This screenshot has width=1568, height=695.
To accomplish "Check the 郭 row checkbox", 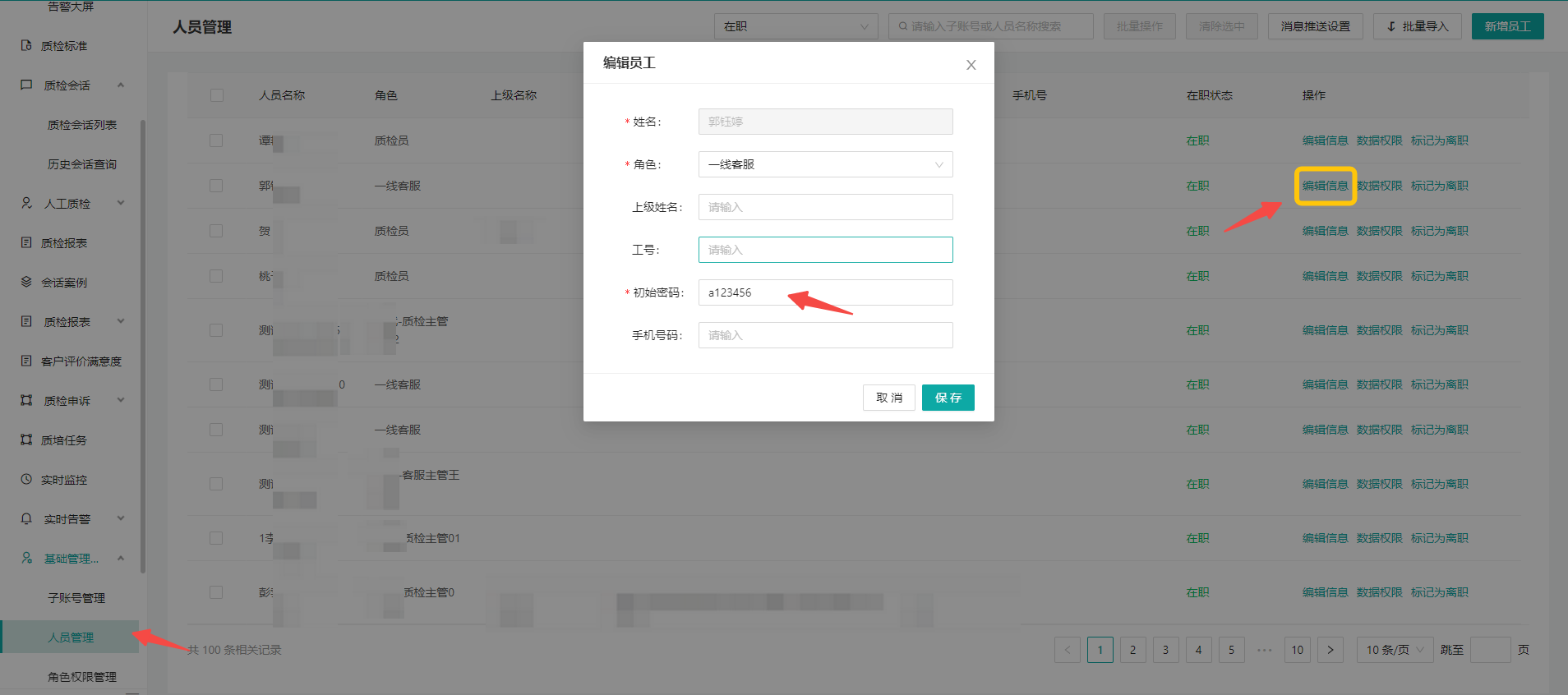I will [216, 186].
